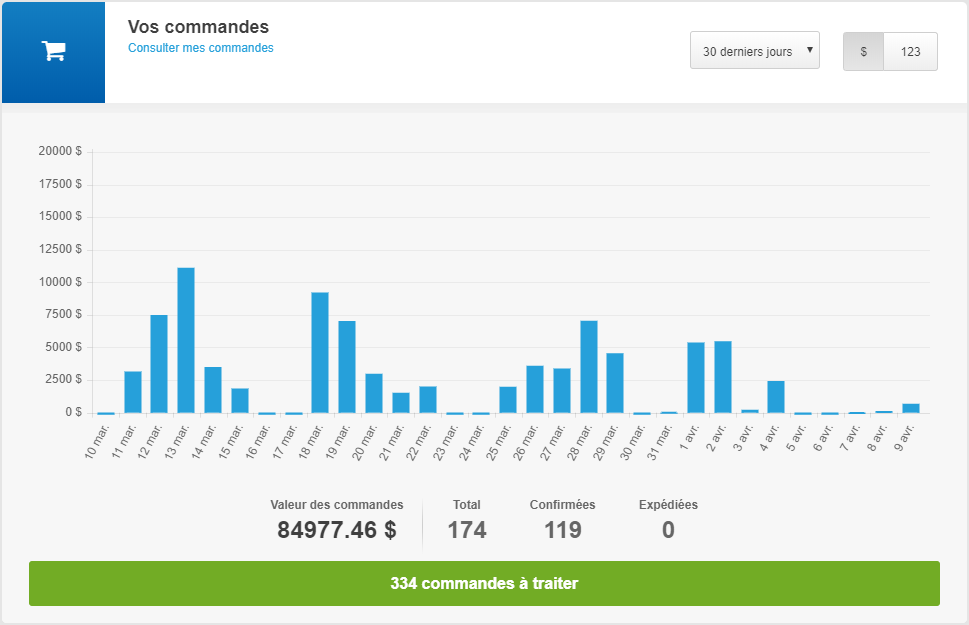Click the 21 mar. chart bar
969x625 pixels.
click(401, 403)
